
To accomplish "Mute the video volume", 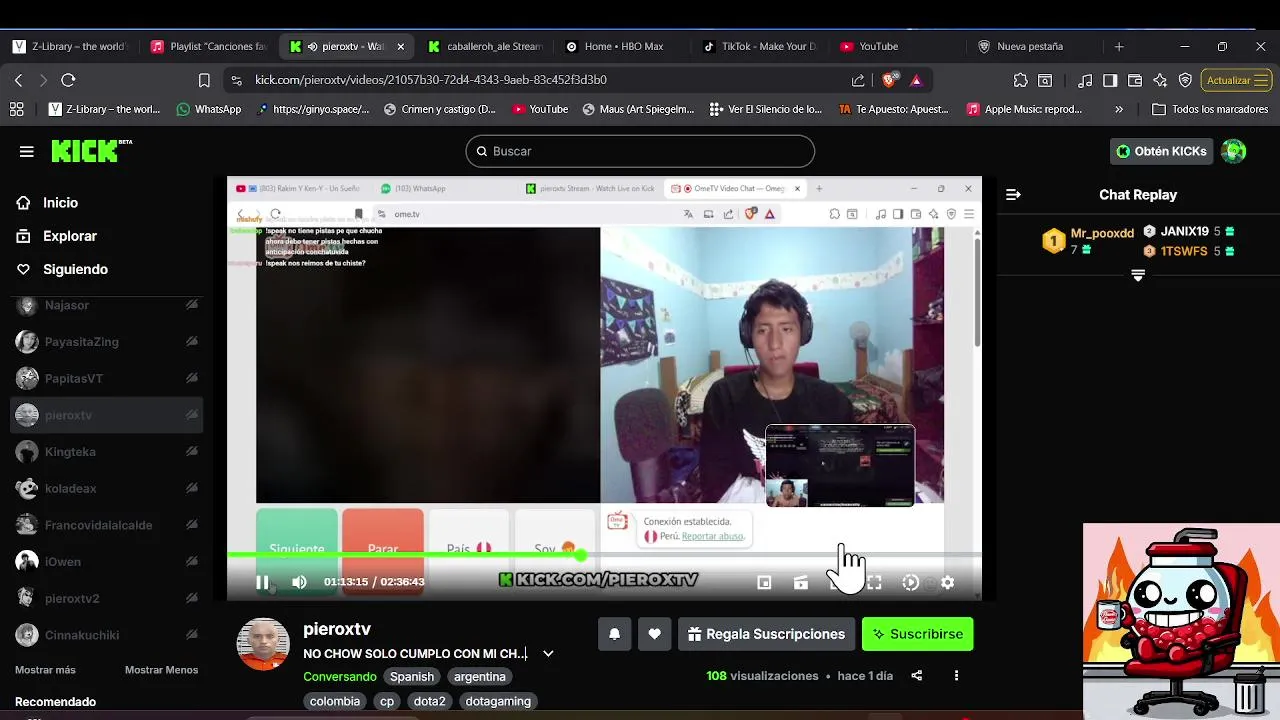I will (x=299, y=582).
